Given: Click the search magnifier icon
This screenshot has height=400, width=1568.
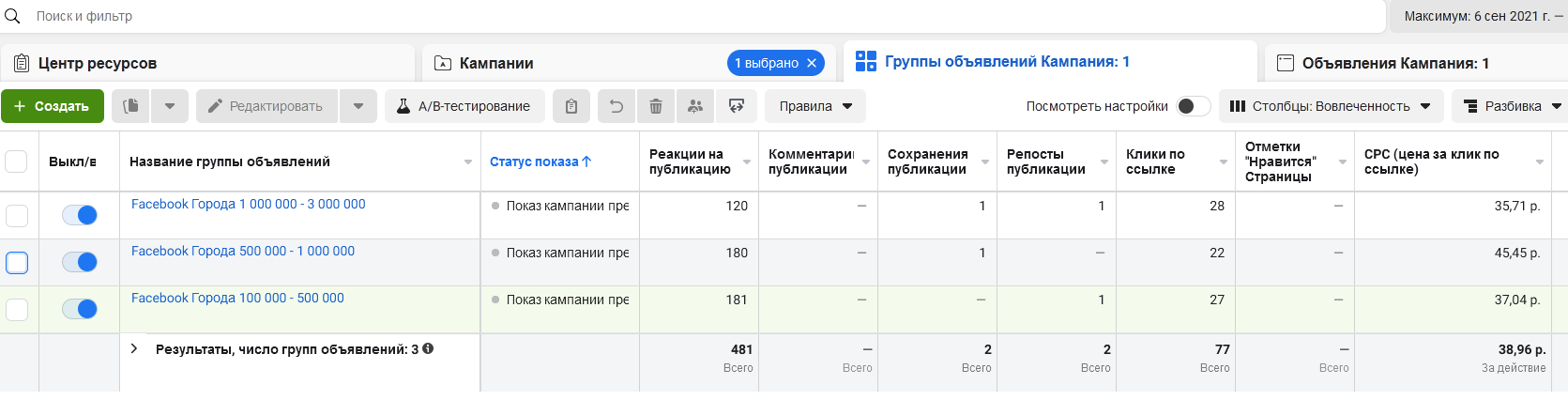Looking at the screenshot, I should tap(12, 16).
